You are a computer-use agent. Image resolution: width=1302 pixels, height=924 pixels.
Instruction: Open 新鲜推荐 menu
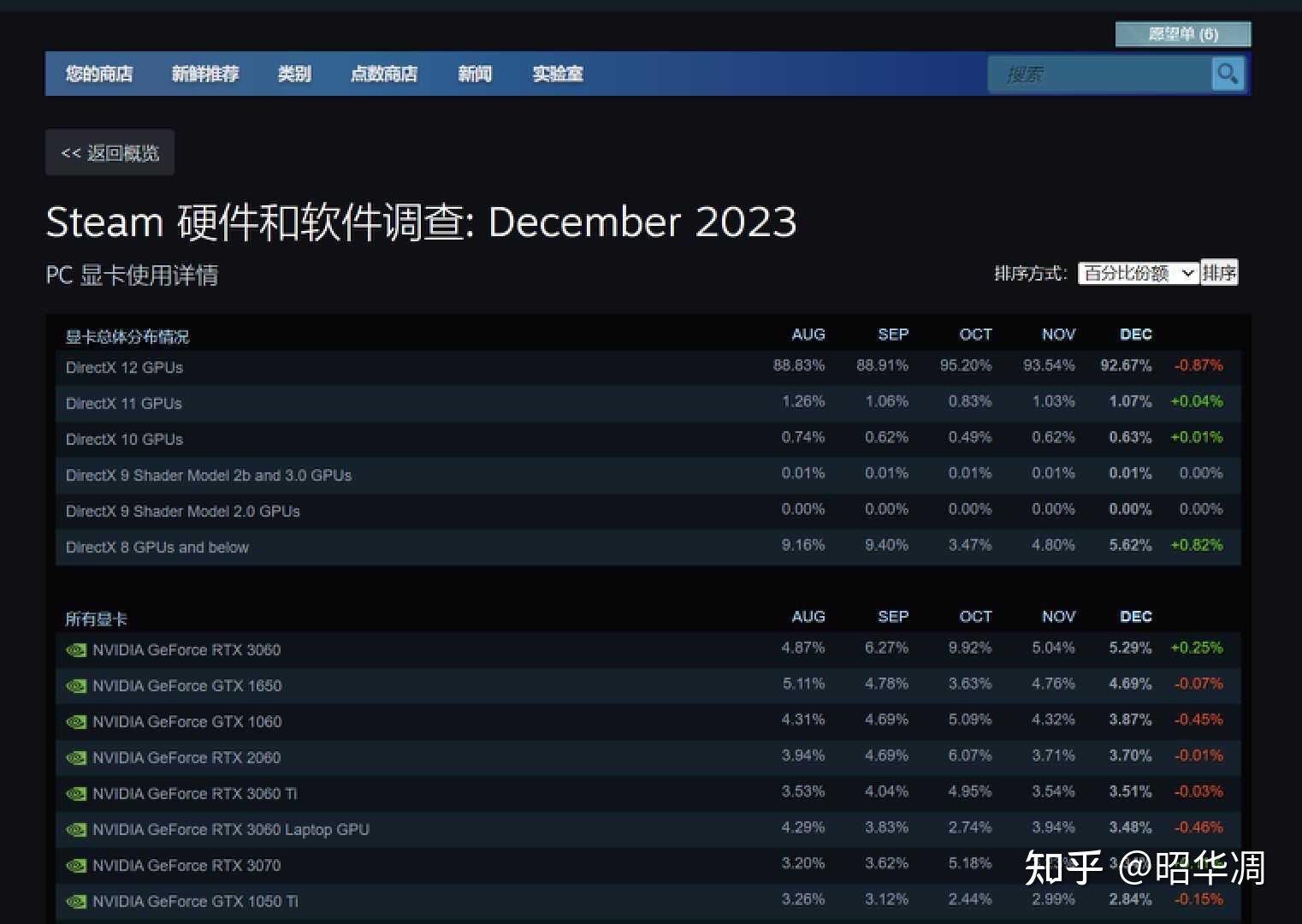tap(205, 74)
